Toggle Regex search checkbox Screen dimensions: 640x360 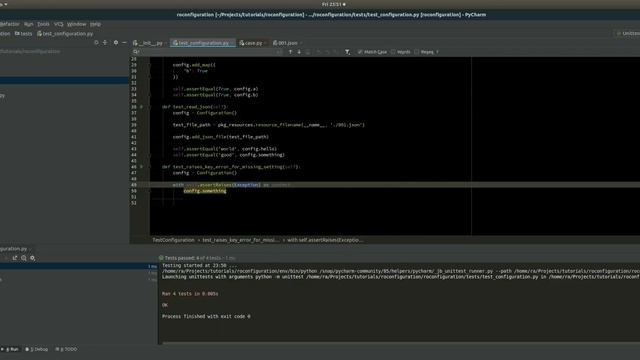(416, 52)
